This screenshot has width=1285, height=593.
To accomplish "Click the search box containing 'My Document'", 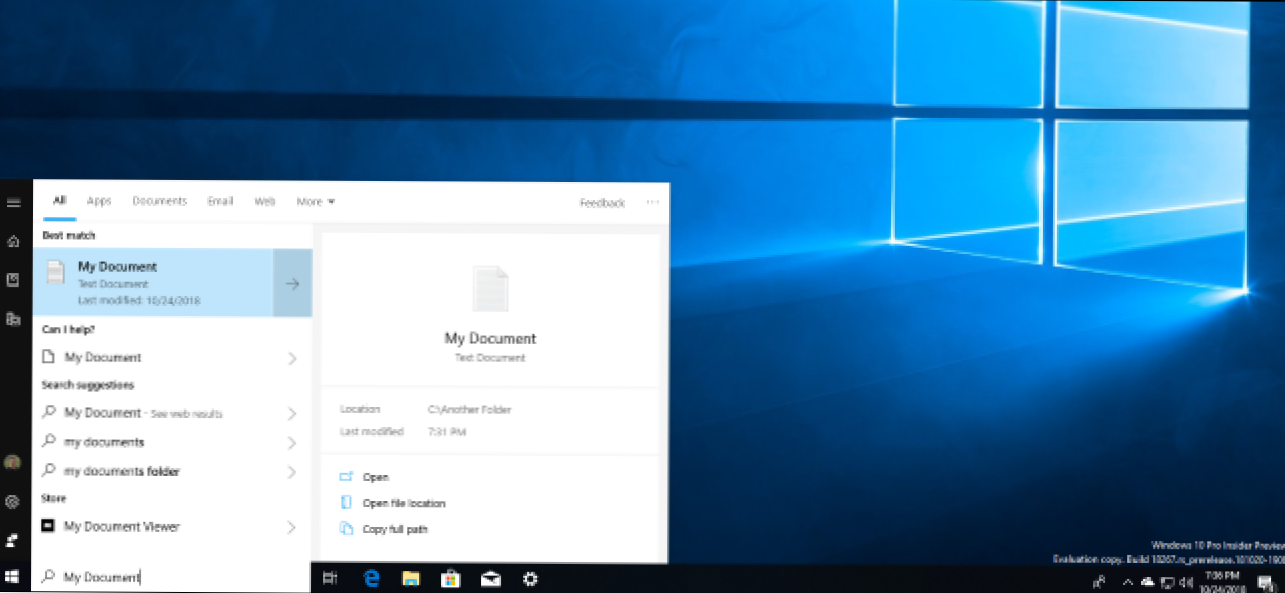I will coord(170,577).
